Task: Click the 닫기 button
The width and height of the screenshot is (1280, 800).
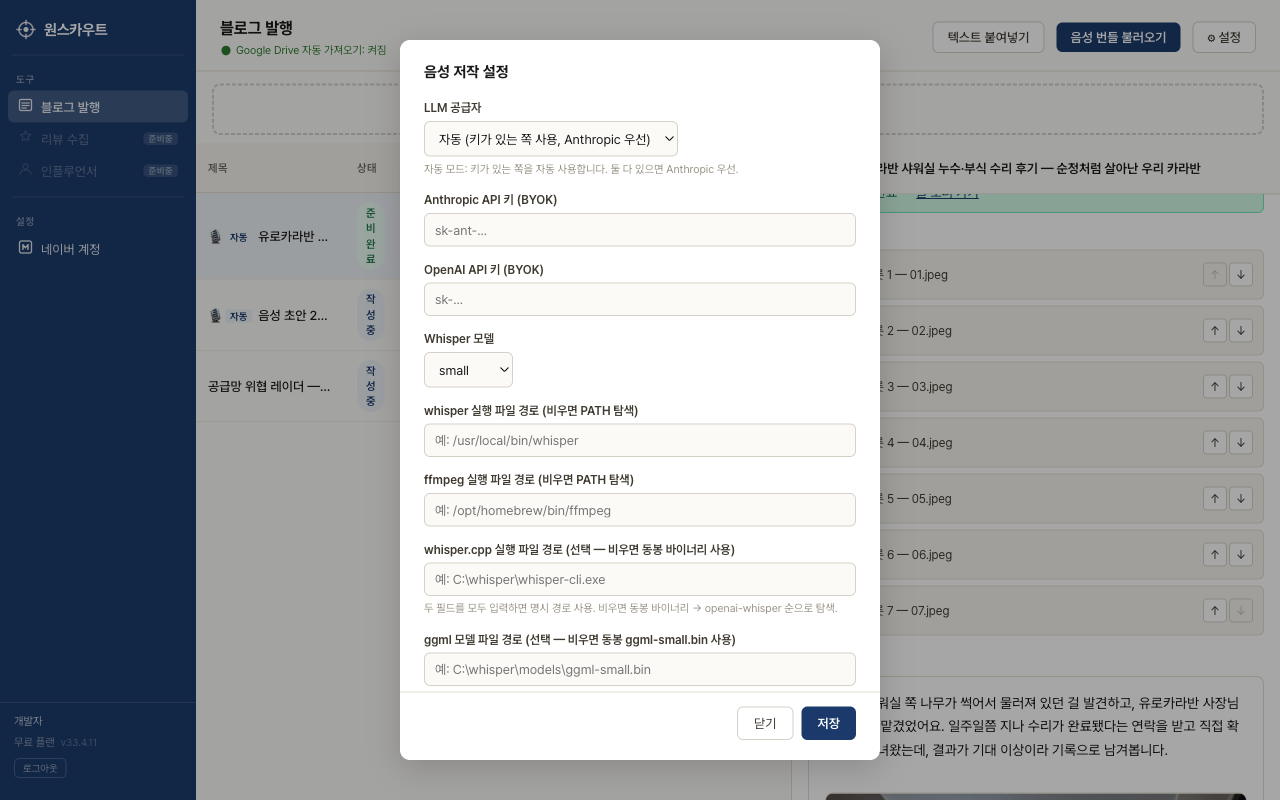Action: (x=765, y=723)
